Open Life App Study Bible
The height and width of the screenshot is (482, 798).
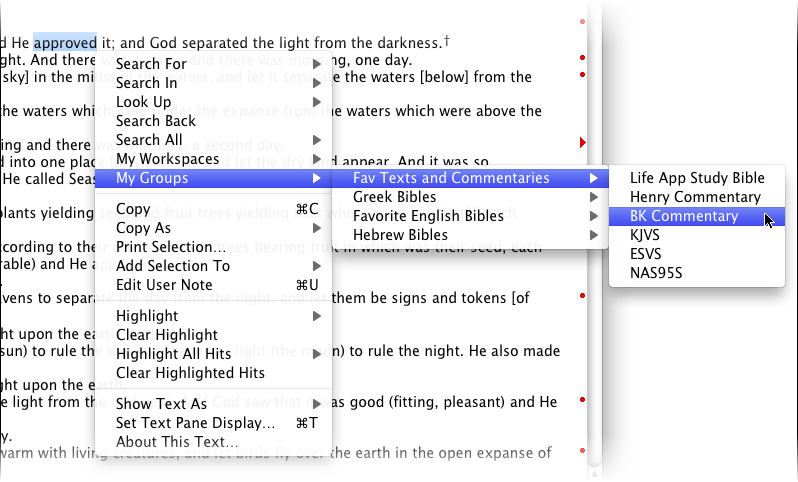pyautogui.click(x=696, y=178)
